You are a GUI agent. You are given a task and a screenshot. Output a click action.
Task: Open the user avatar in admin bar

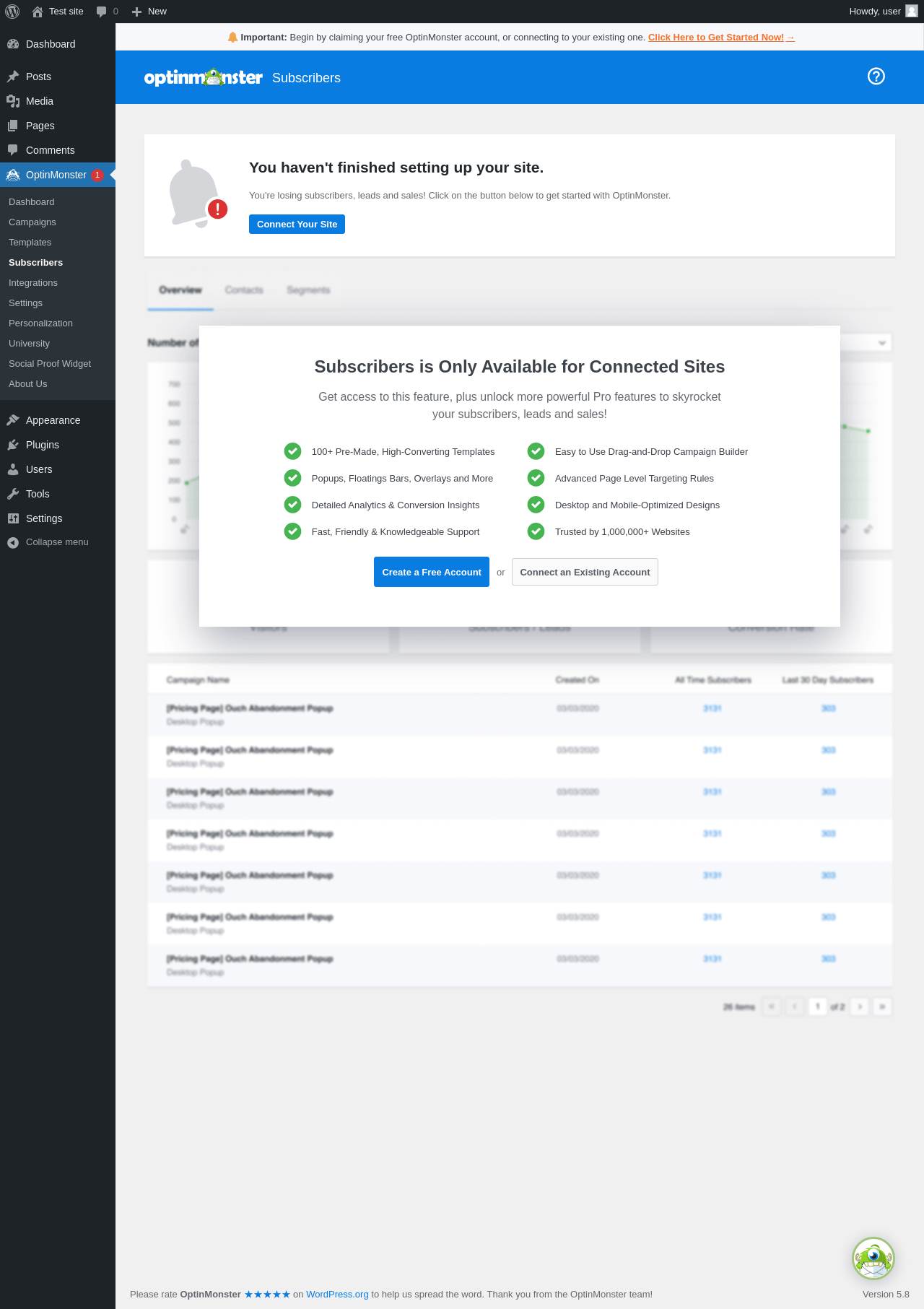[x=912, y=11]
